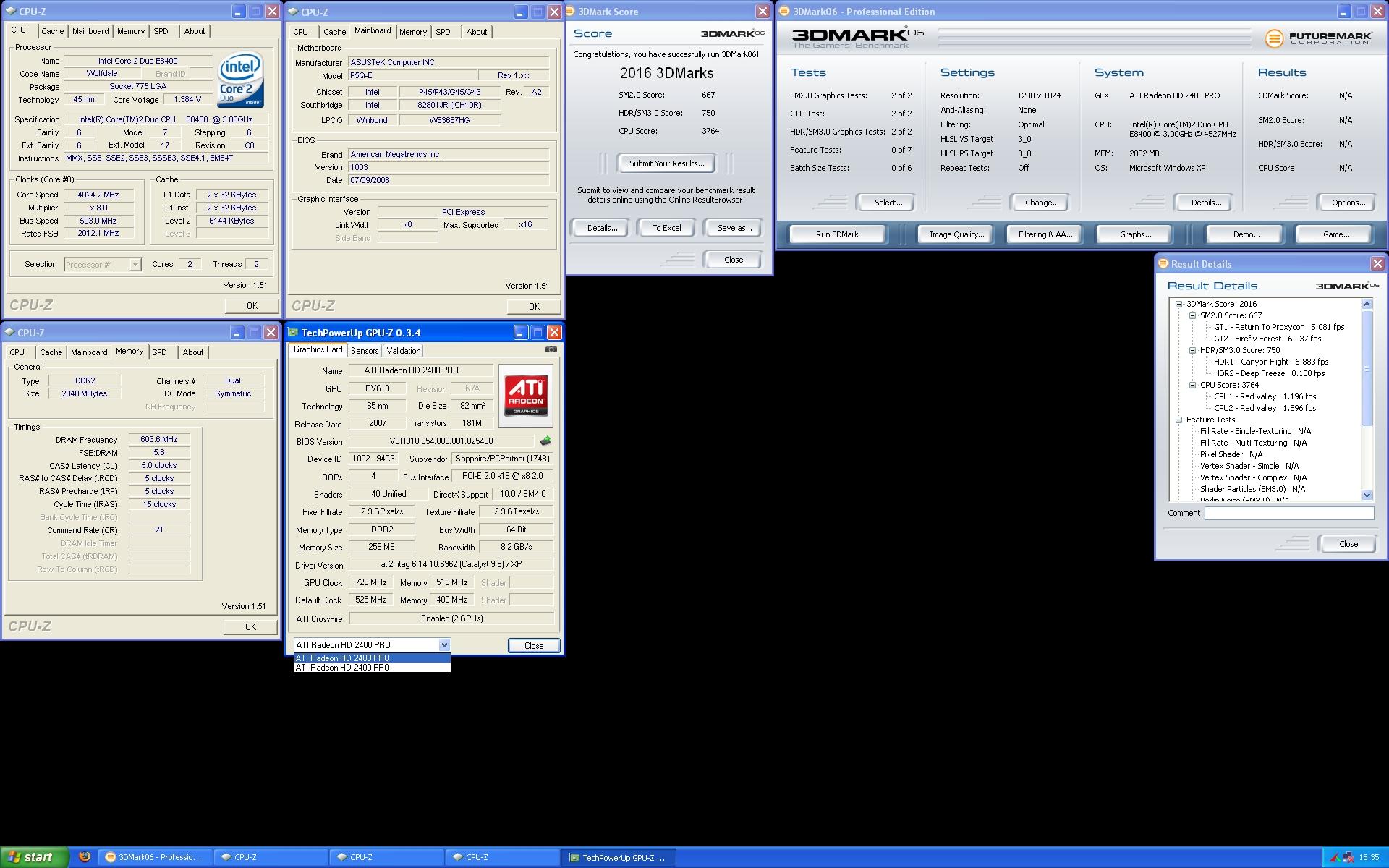
Task: Collapse the CPU Score: 3764 node
Action: [x=1192, y=385]
